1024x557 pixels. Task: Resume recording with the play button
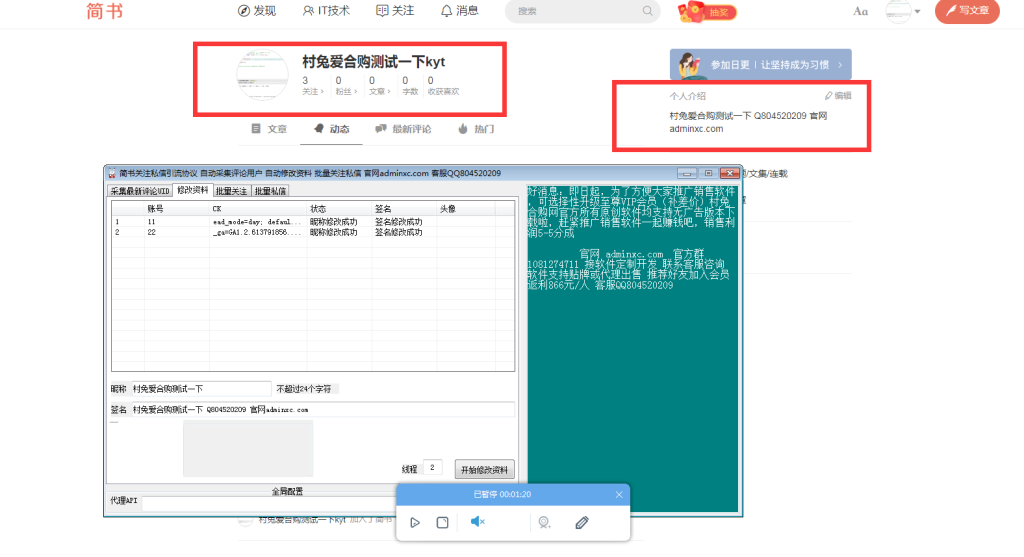[x=415, y=522]
